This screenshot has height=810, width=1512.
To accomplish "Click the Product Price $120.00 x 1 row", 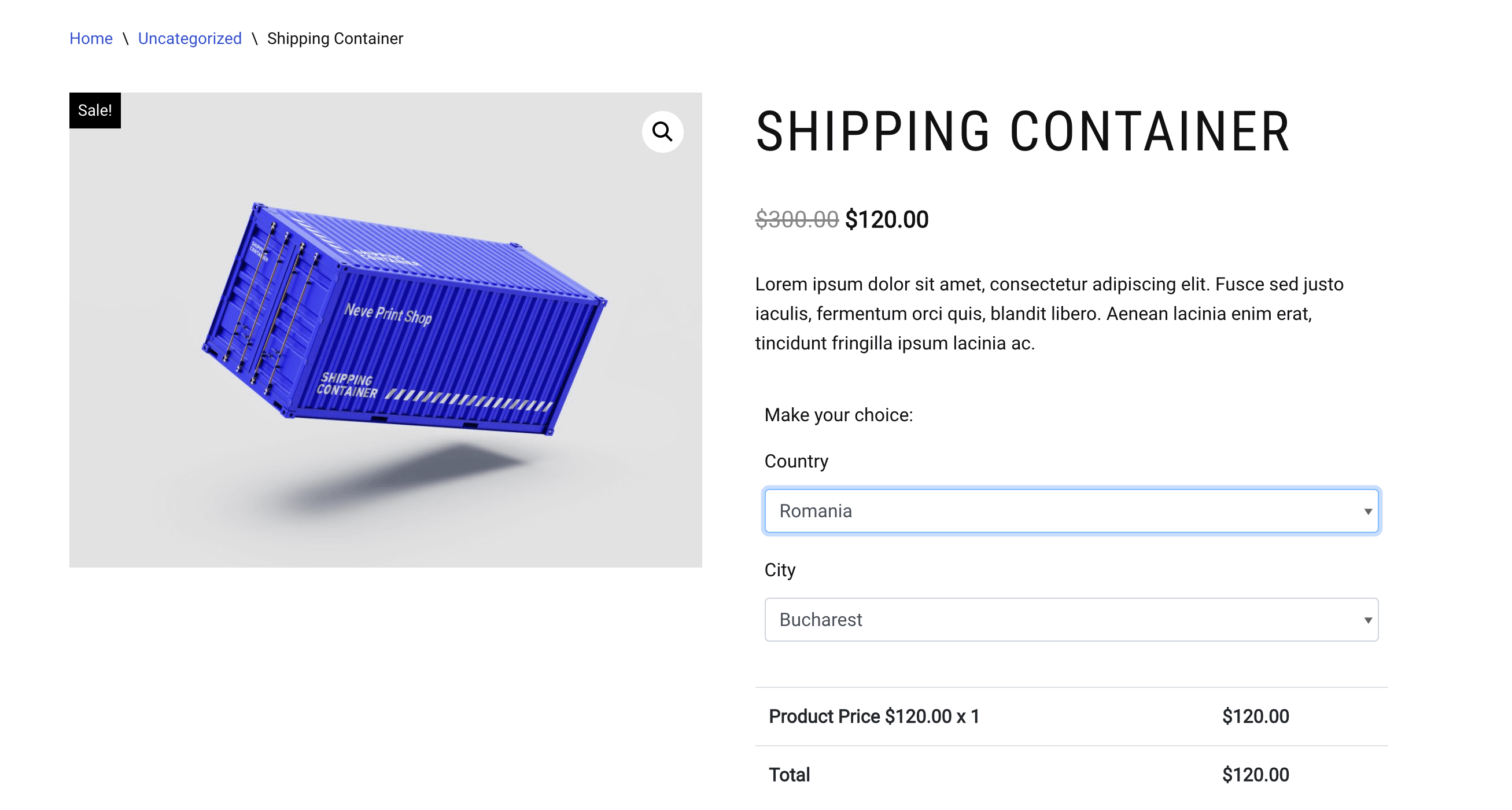I will (873, 716).
